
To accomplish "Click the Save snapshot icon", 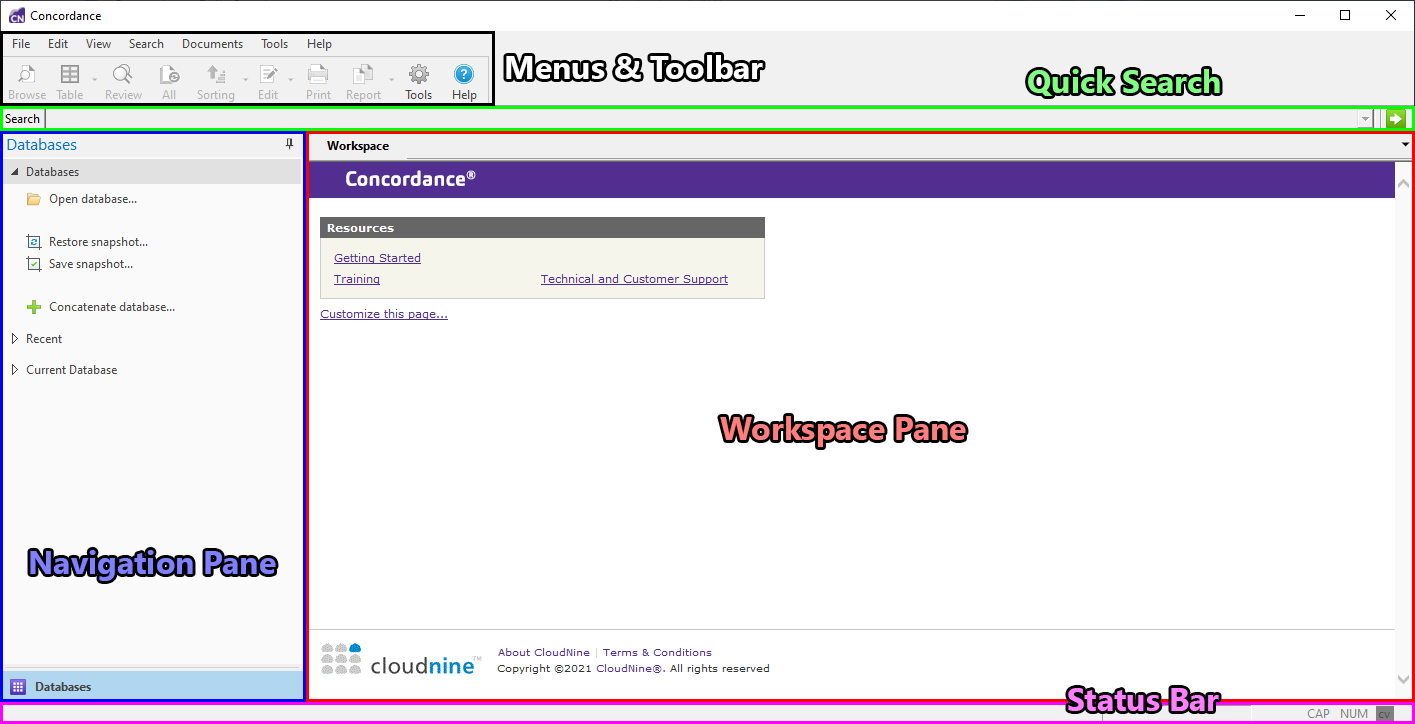I will tap(34, 264).
